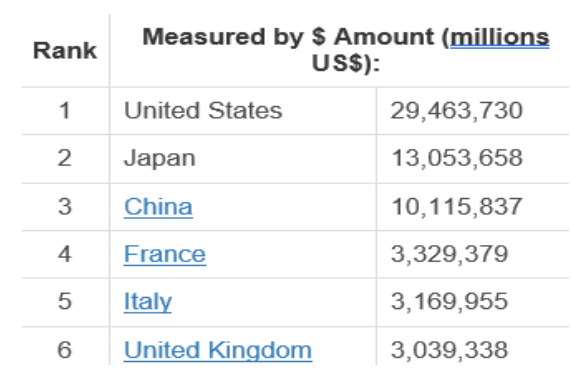This screenshot has width=571, height=376.
Task: Select the United States cell
Action: (x=243, y=111)
